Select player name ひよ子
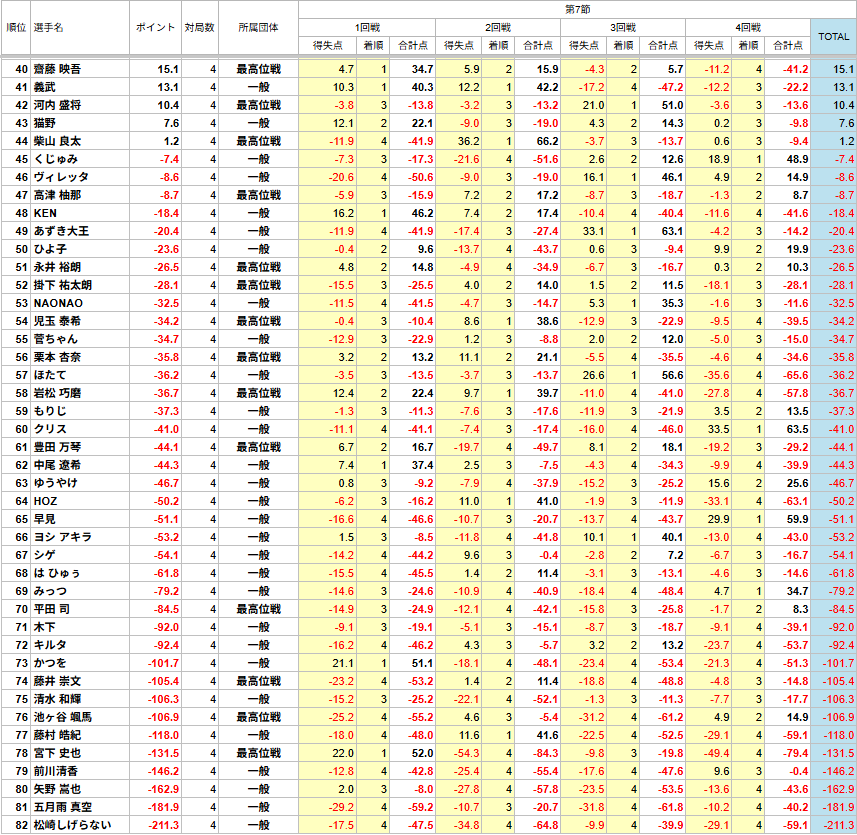 [x=50, y=249]
